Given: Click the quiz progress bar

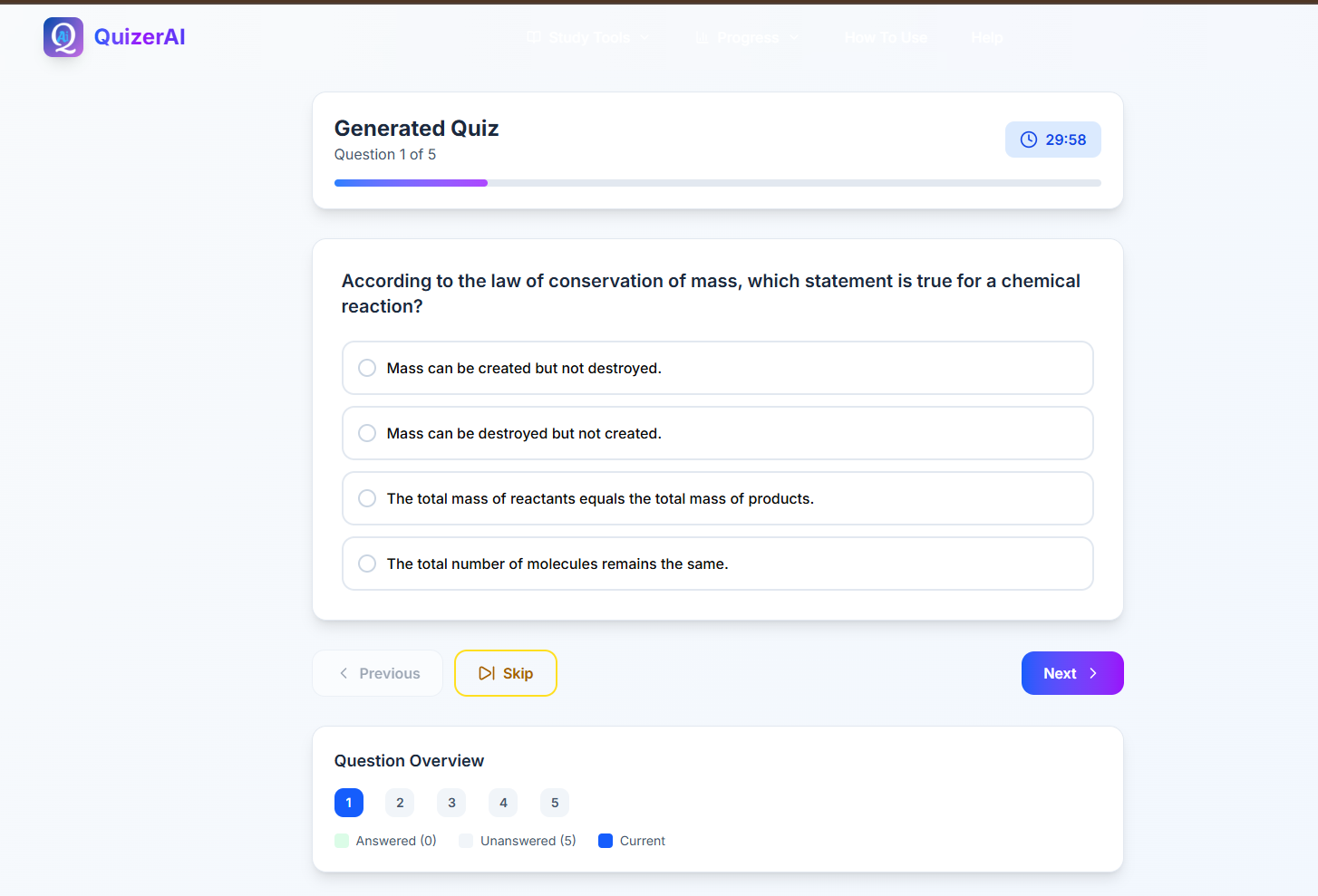Looking at the screenshot, I should [x=718, y=183].
